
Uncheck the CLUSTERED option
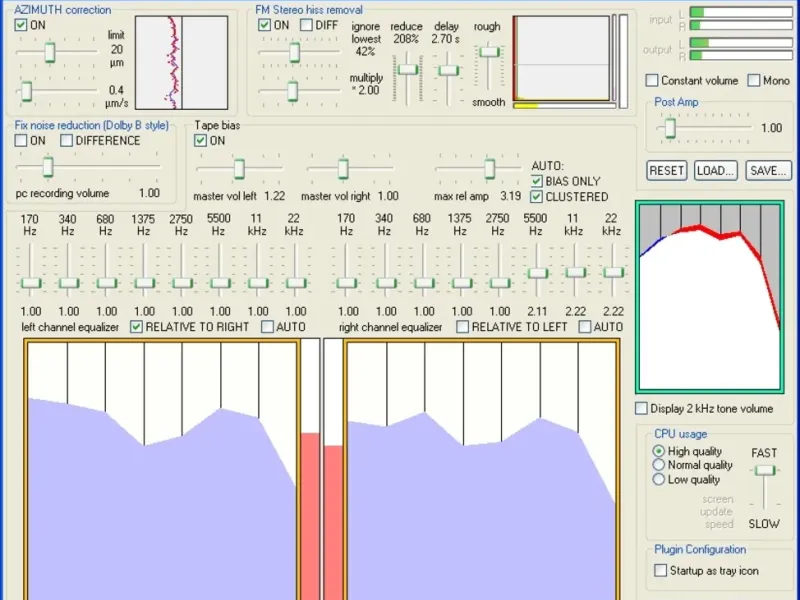(x=537, y=197)
